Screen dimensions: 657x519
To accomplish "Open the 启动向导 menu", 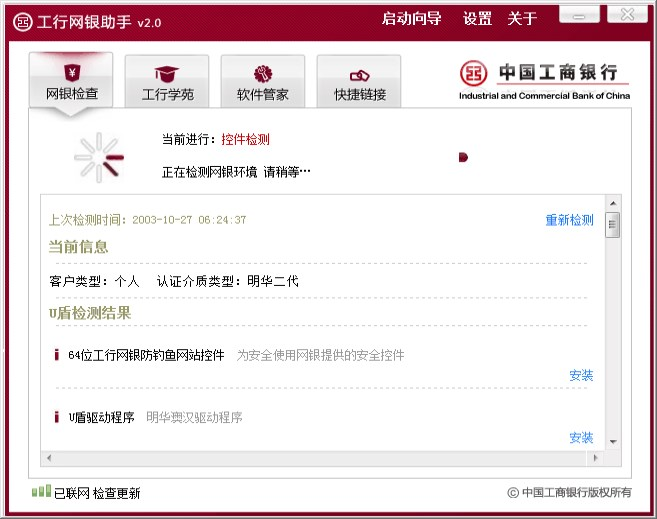I will tap(411, 19).
